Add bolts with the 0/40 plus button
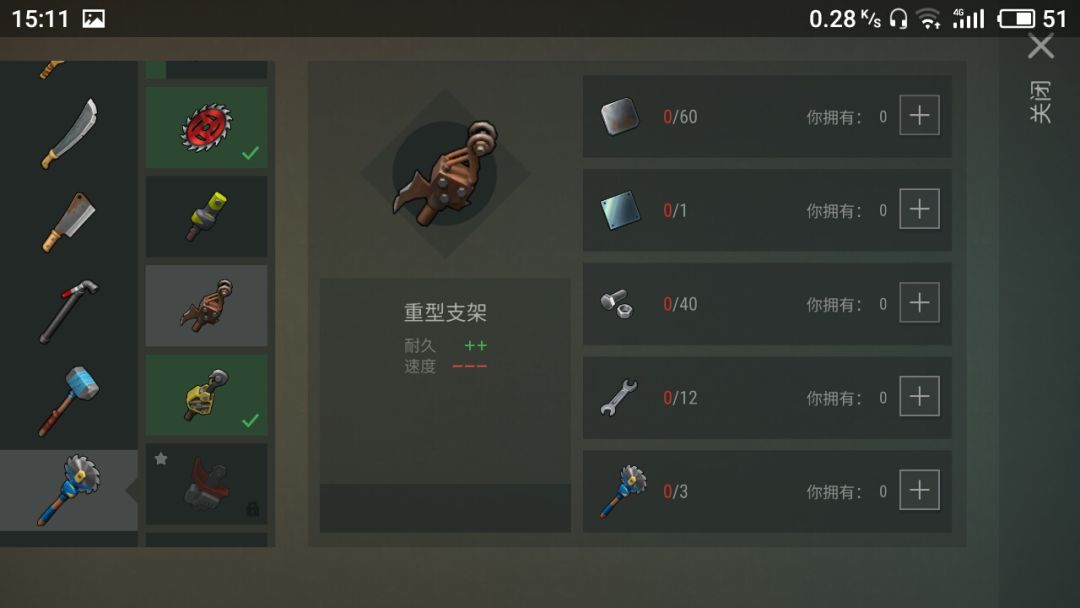Screen dimensions: 1080x608 (920, 302)
